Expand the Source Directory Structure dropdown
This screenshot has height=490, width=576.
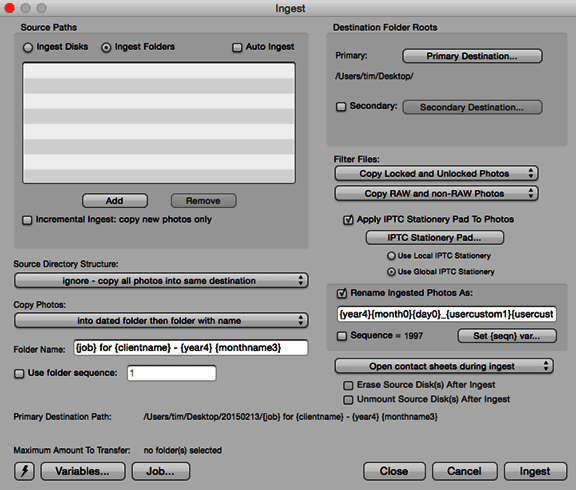point(161,281)
